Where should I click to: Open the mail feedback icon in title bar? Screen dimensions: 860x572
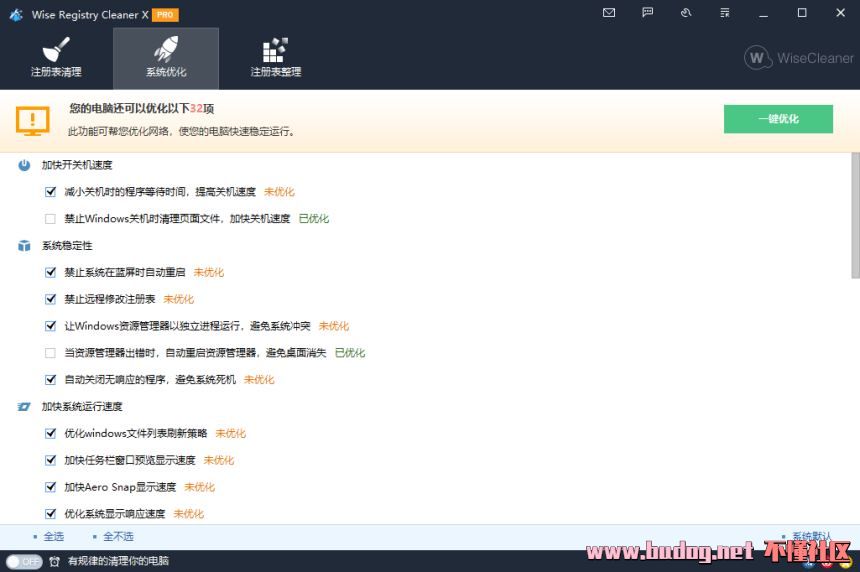coord(609,13)
